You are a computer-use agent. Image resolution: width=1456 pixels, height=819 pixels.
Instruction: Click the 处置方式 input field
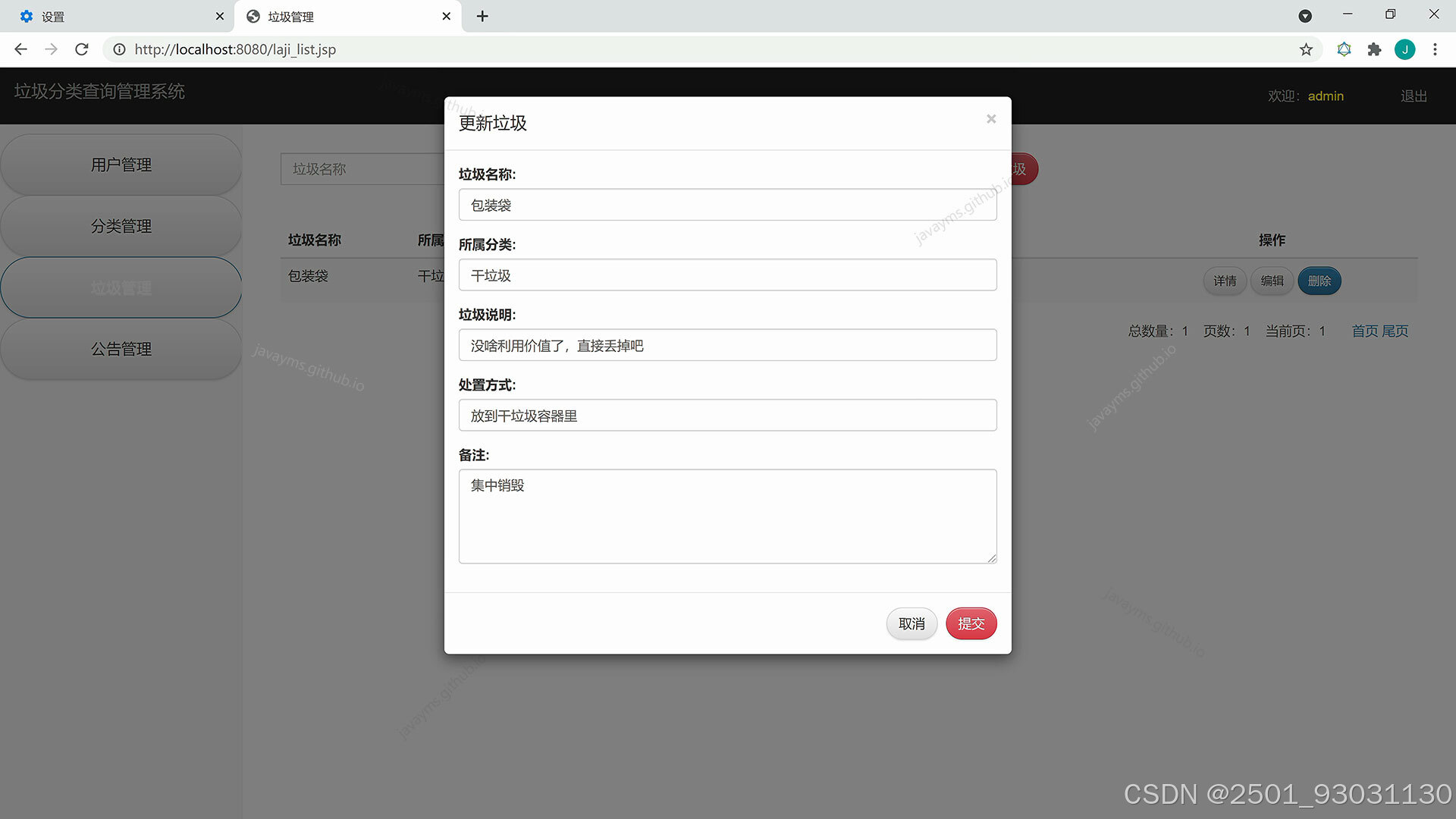[727, 415]
